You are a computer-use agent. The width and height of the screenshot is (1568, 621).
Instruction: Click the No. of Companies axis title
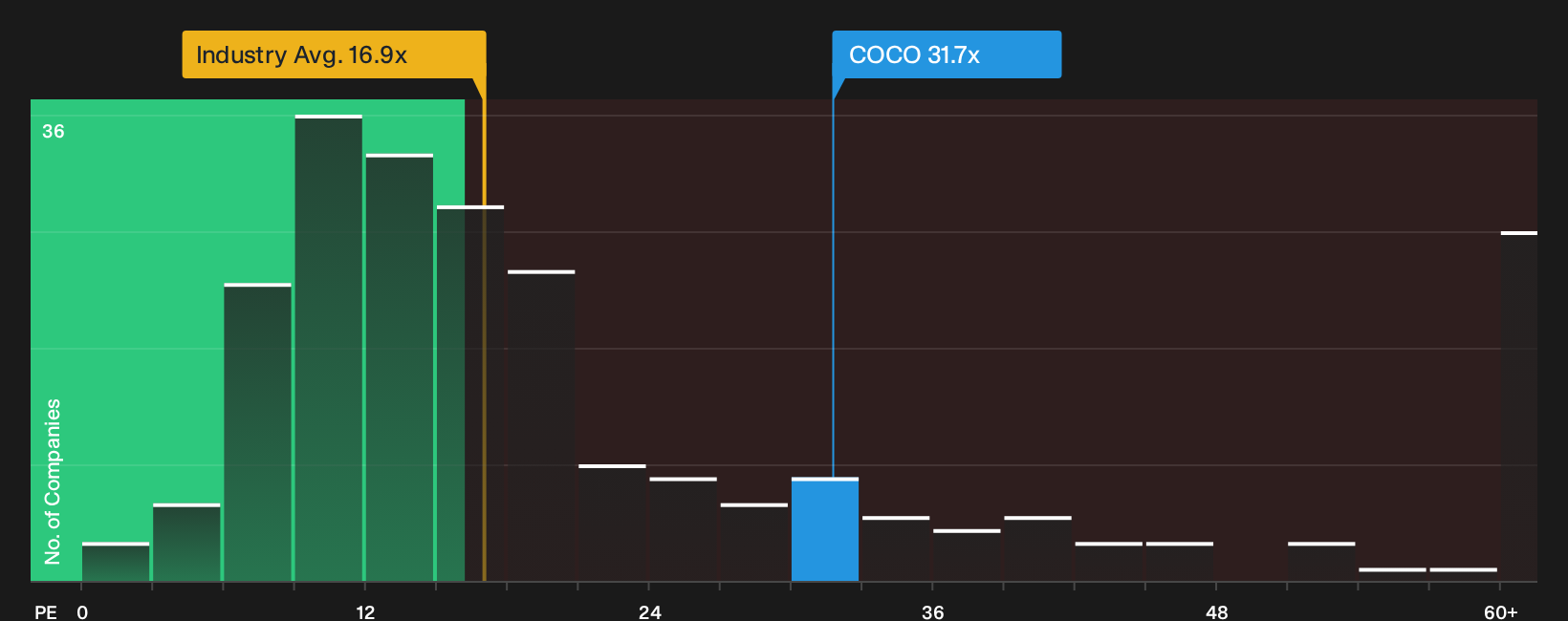pos(53,481)
